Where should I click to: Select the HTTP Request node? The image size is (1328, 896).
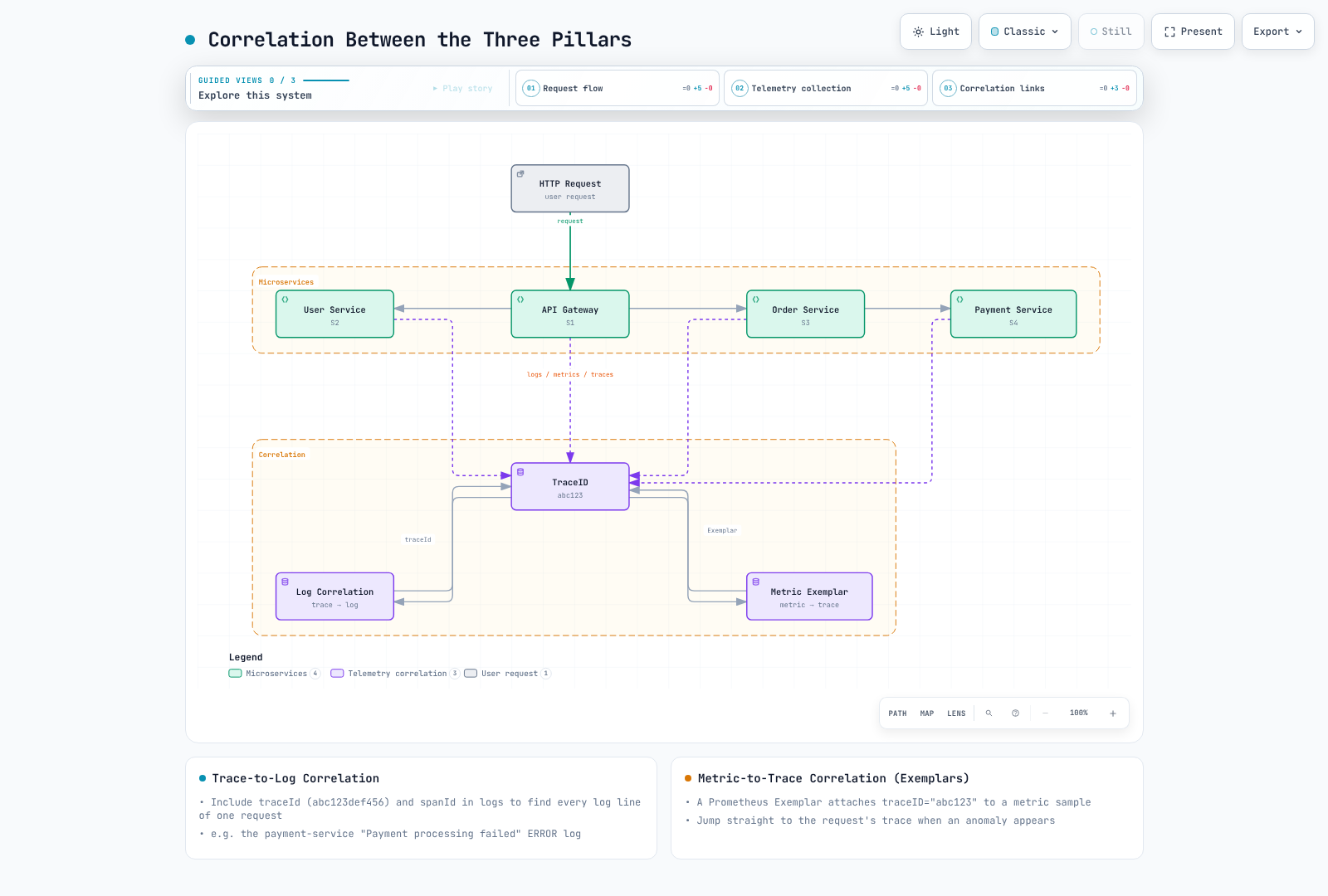point(570,188)
